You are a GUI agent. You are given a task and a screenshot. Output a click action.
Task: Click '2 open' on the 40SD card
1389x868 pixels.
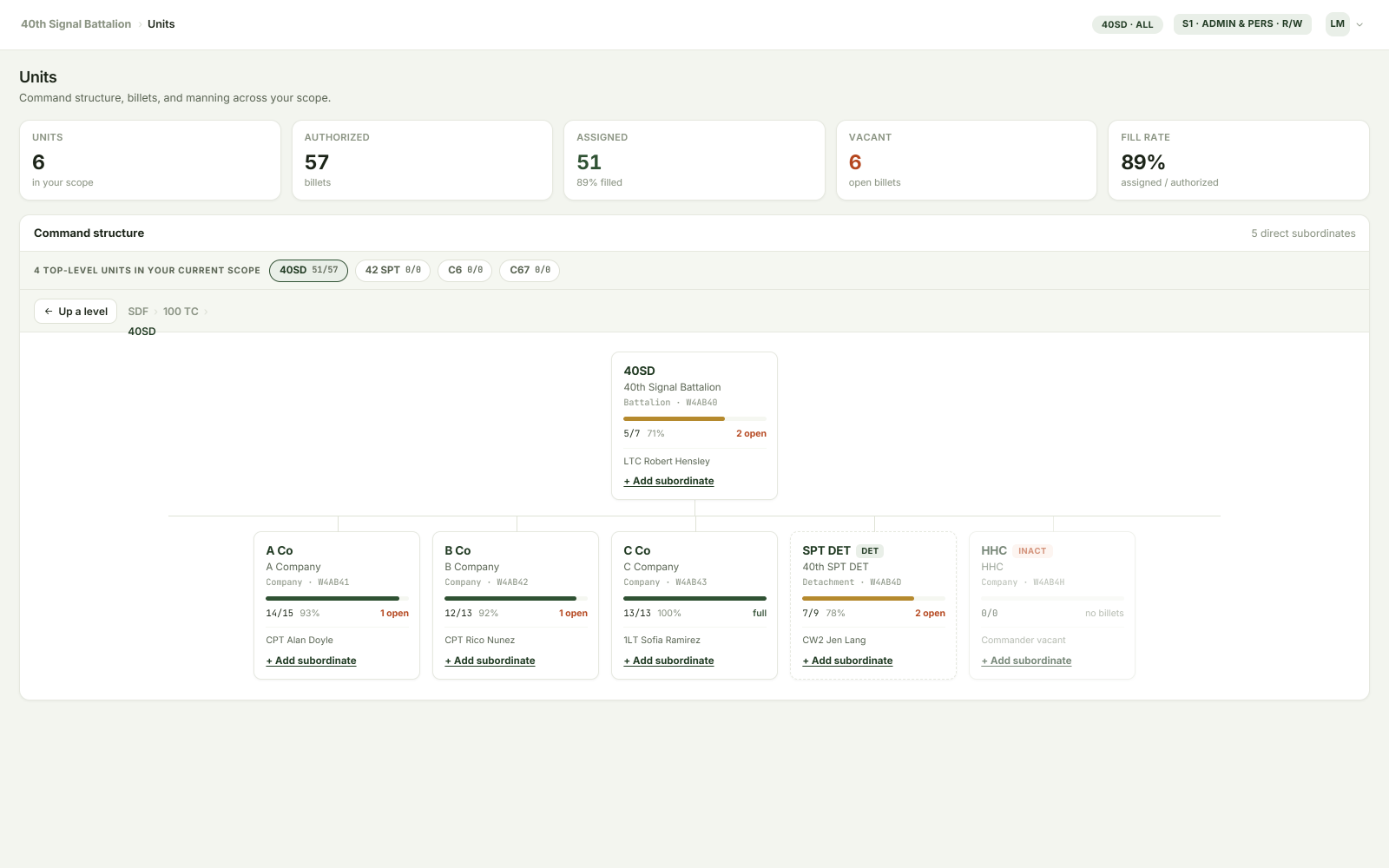pos(751,434)
